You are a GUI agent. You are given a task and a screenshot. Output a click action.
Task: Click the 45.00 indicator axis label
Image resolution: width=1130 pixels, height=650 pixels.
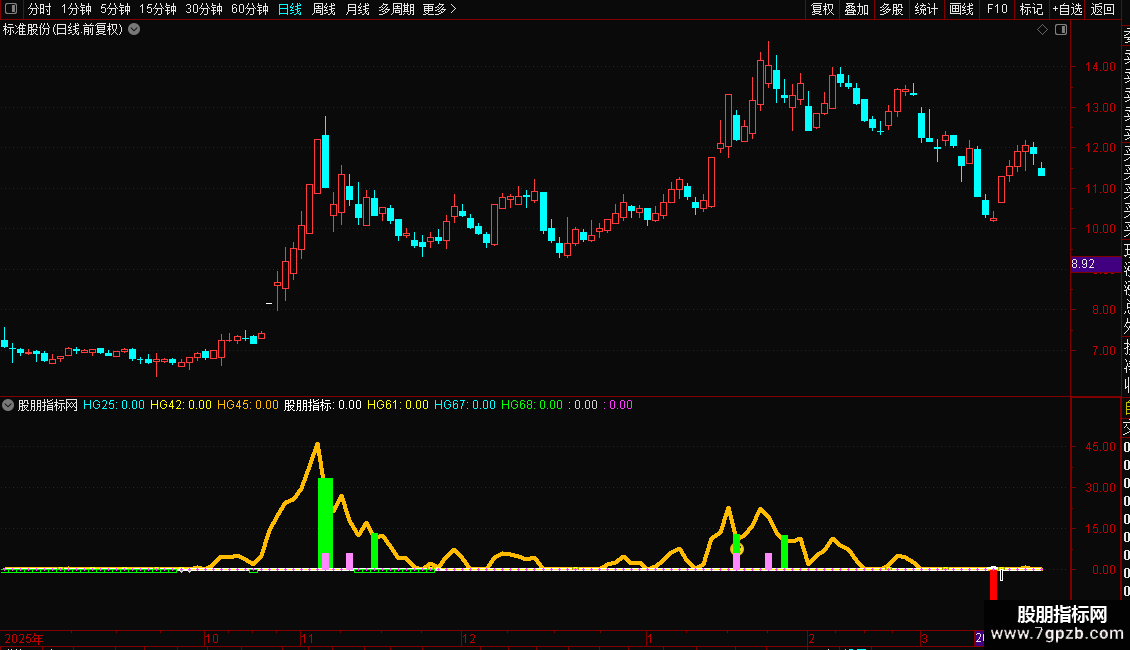coord(1100,447)
